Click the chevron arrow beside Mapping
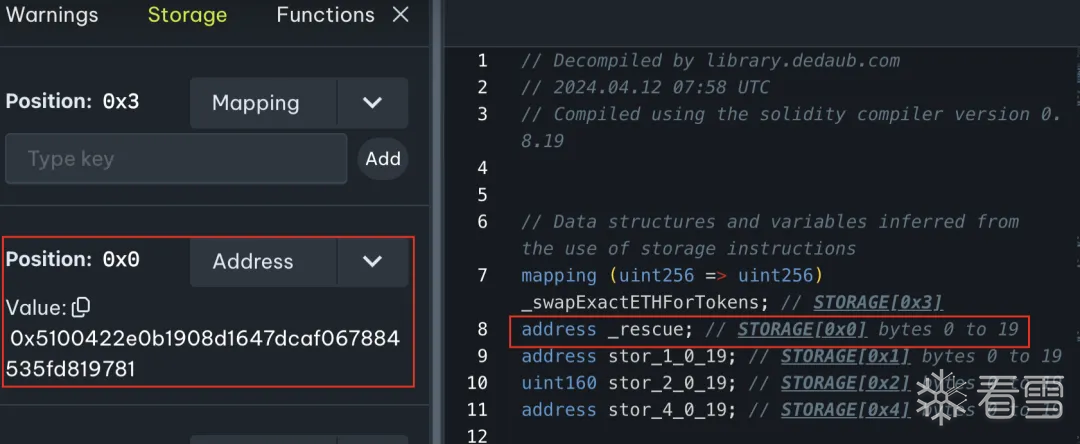Image resolution: width=1080 pixels, height=444 pixels. (x=372, y=103)
